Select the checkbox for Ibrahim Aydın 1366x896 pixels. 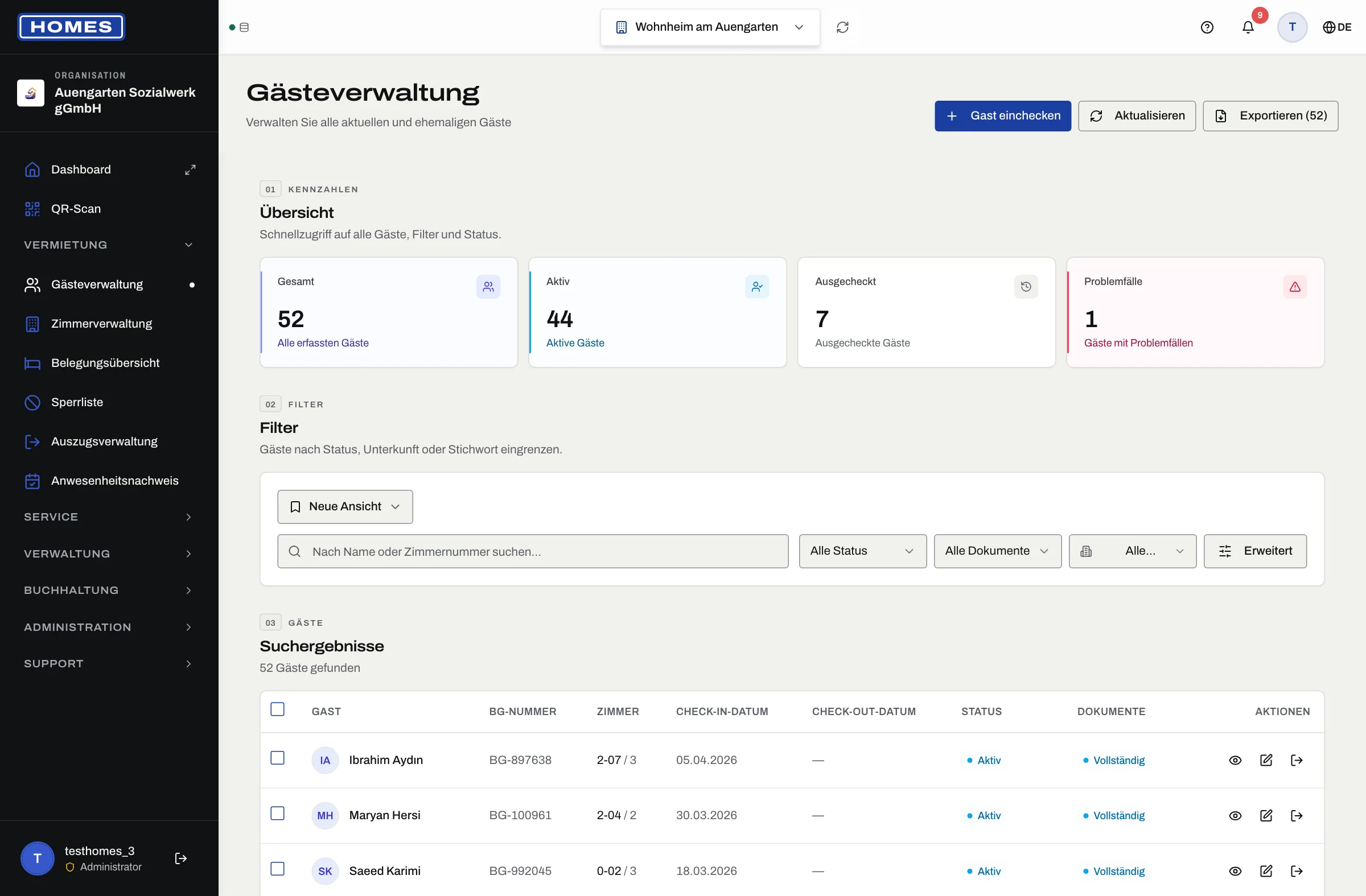click(x=277, y=758)
